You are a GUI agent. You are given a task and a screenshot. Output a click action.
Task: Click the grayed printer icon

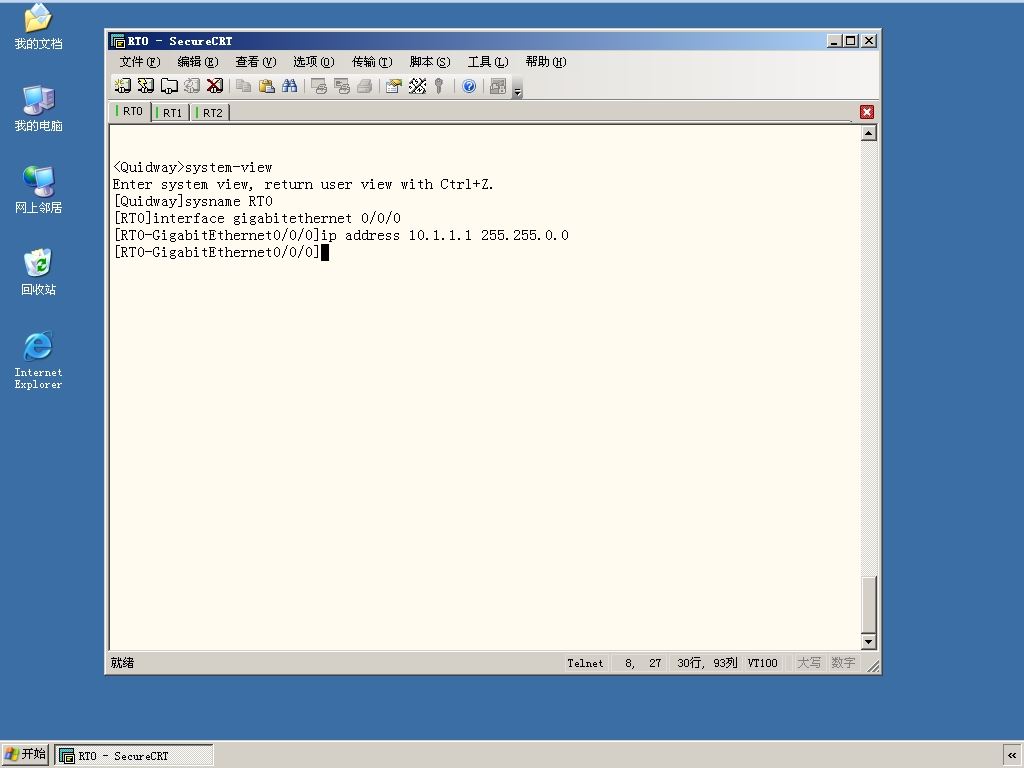364,86
